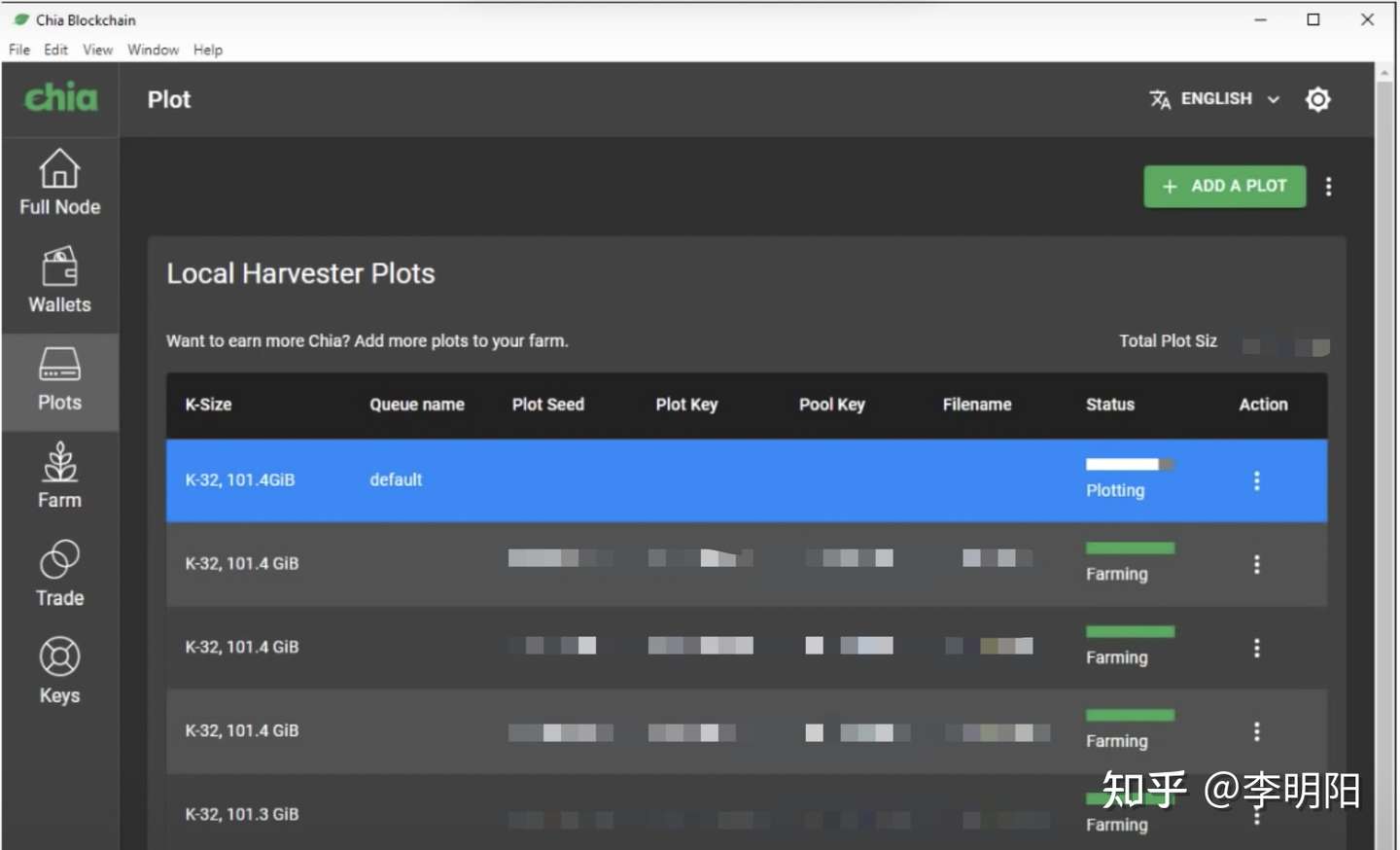
Task: Click the K-32, 101.3 GiB row
Action: (747, 813)
